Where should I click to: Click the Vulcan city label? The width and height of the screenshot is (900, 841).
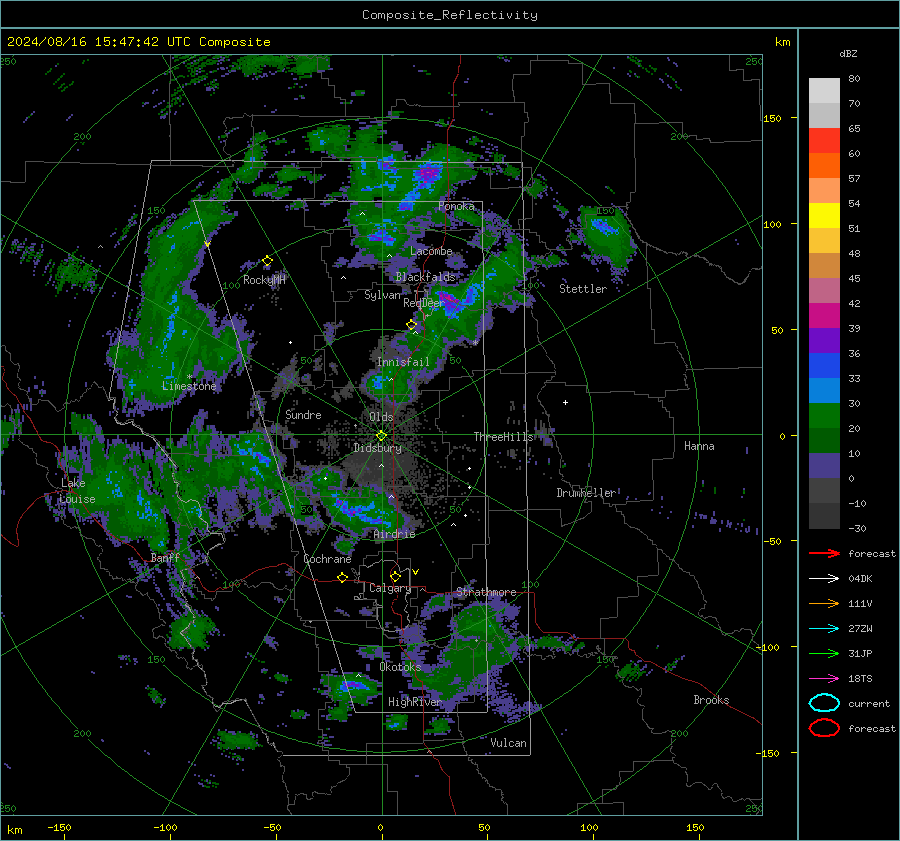[508, 743]
